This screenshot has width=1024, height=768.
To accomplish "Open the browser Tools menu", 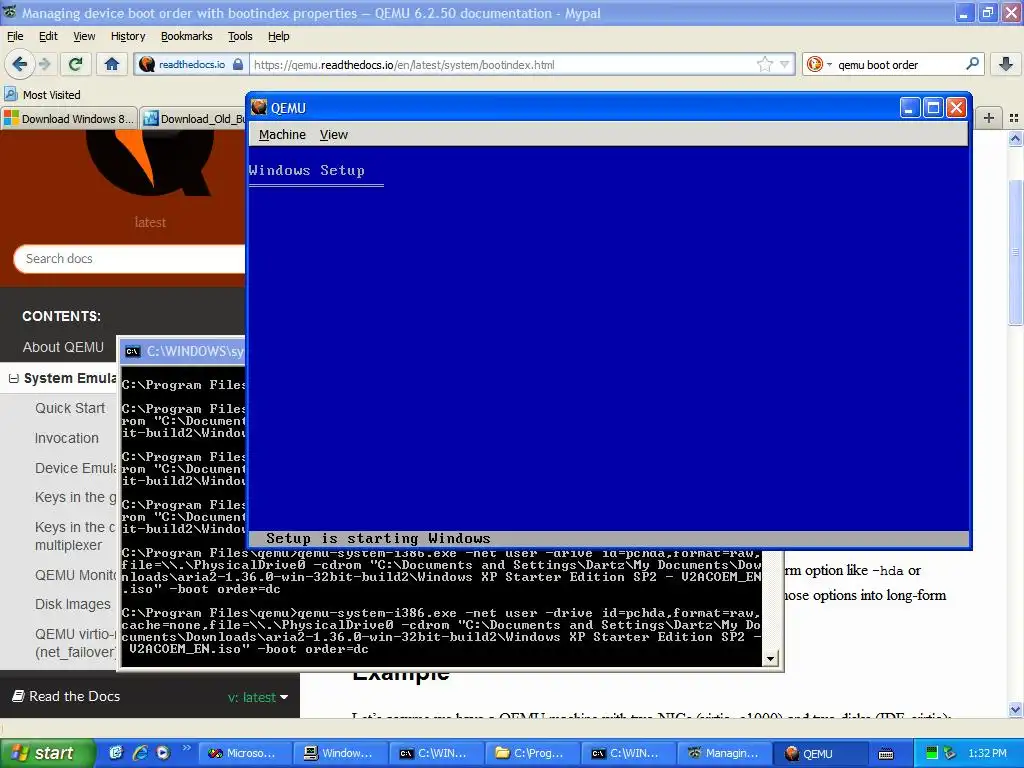I will 240,36.
